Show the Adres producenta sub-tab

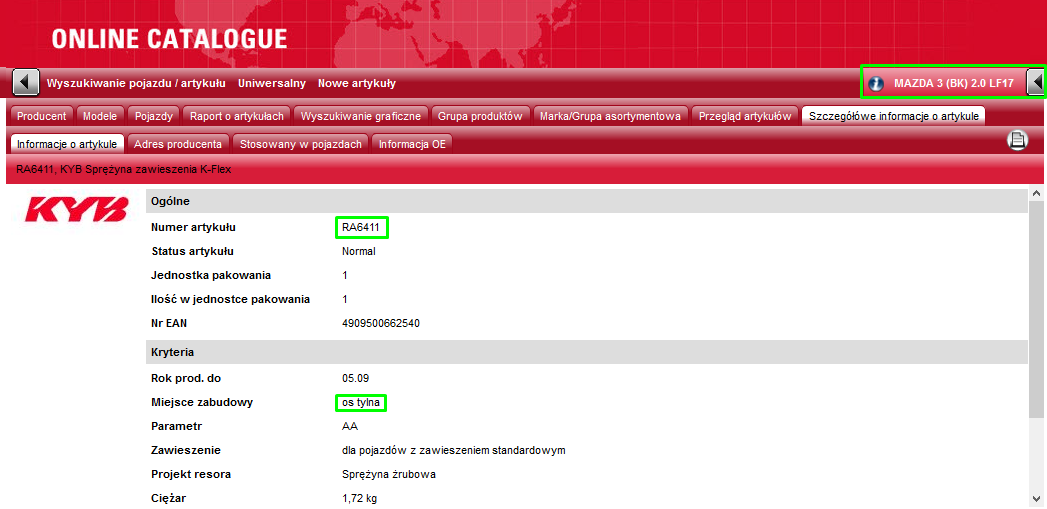coord(179,144)
